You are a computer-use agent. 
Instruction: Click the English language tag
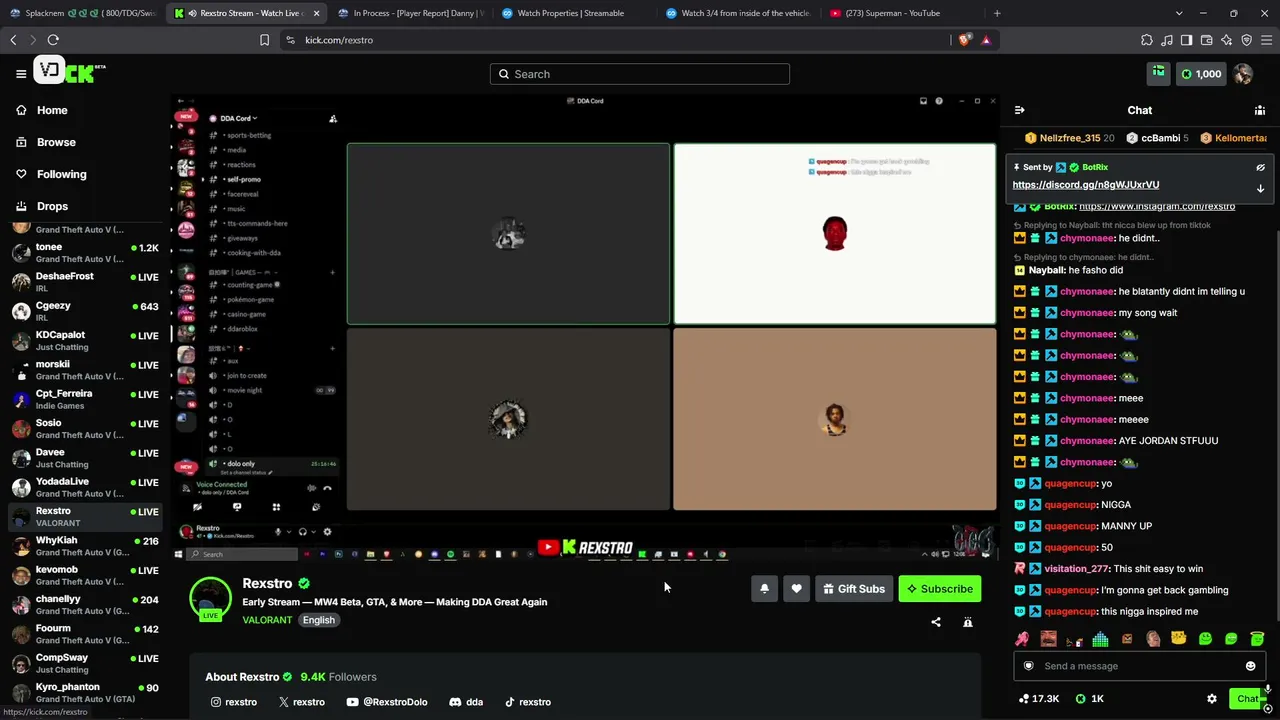pyautogui.click(x=319, y=620)
